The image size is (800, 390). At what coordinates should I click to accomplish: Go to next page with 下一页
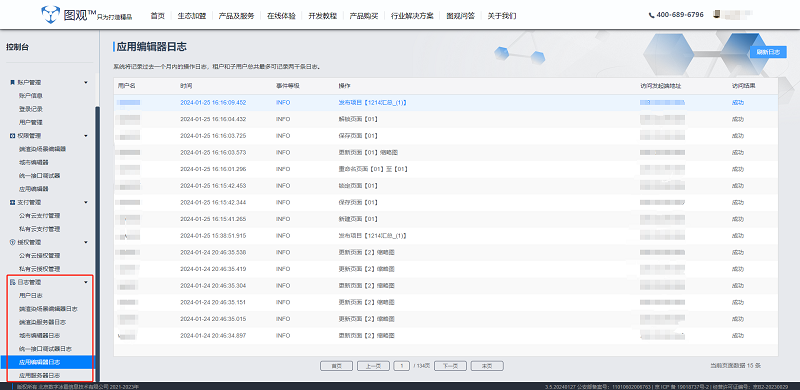pyautogui.click(x=450, y=366)
